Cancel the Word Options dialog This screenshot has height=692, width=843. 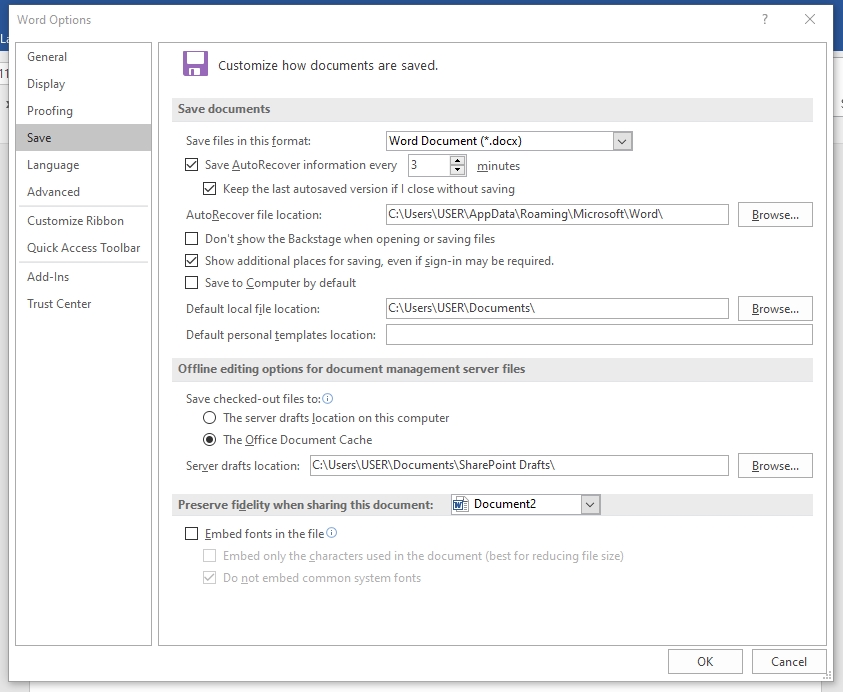pyautogui.click(x=789, y=661)
